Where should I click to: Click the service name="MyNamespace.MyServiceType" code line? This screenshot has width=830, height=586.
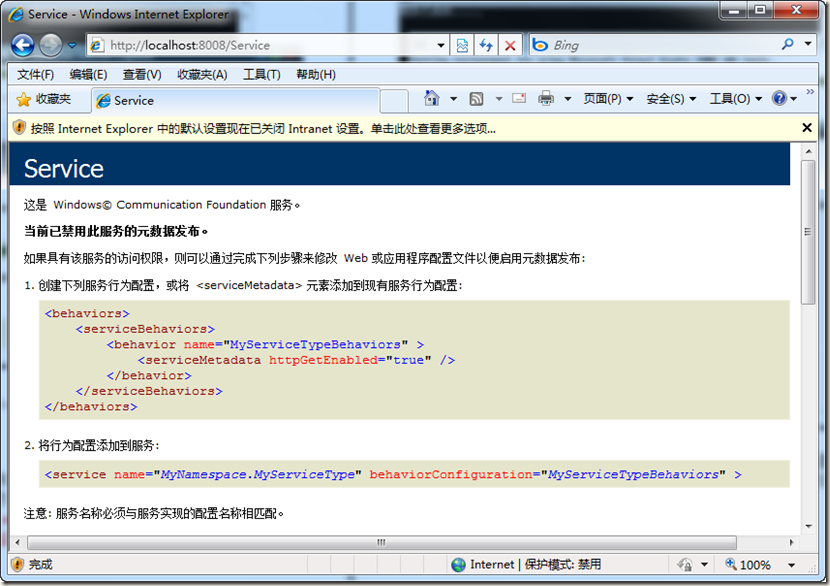(393, 474)
